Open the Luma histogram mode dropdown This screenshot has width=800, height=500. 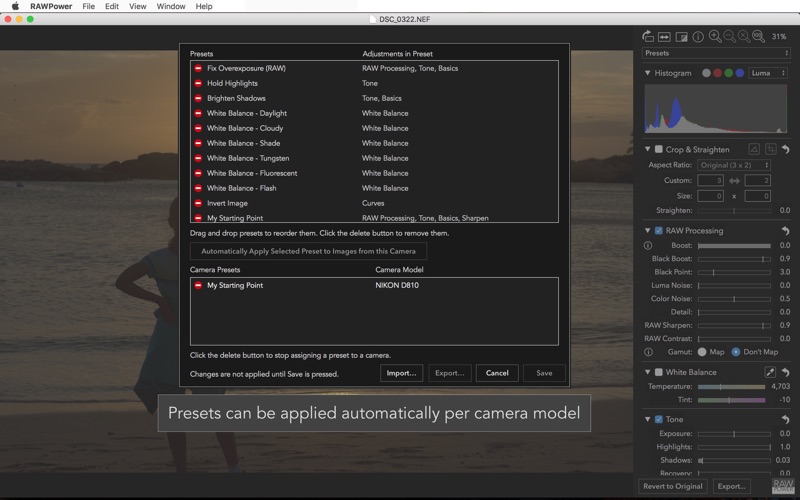coord(768,73)
